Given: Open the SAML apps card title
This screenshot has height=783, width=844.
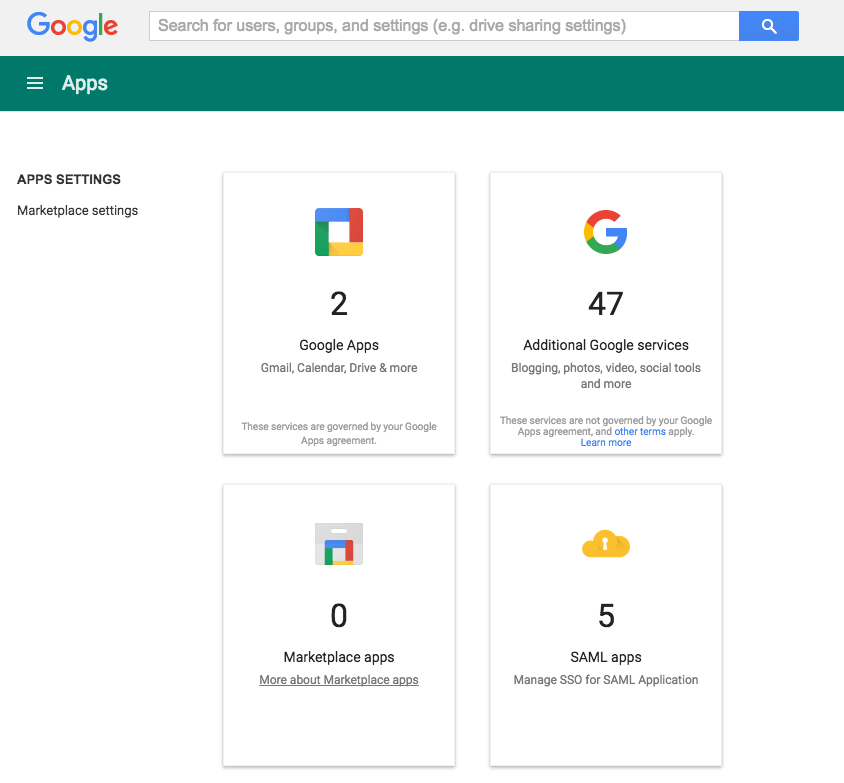Looking at the screenshot, I should (606, 657).
